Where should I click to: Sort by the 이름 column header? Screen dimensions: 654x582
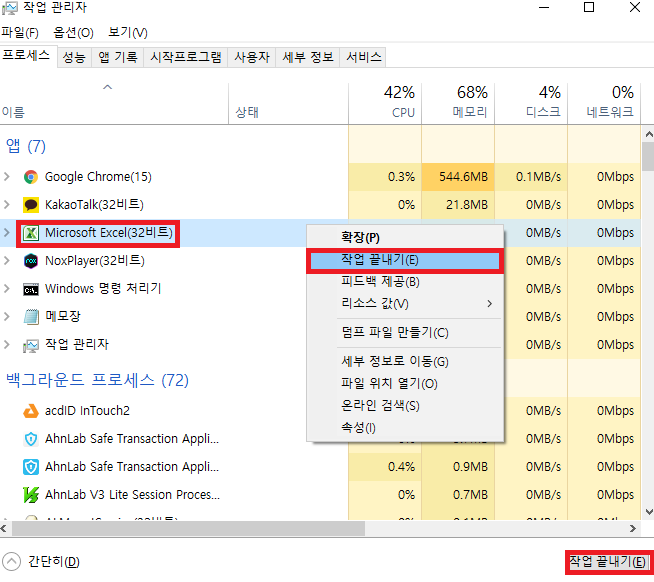[x=114, y=103]
